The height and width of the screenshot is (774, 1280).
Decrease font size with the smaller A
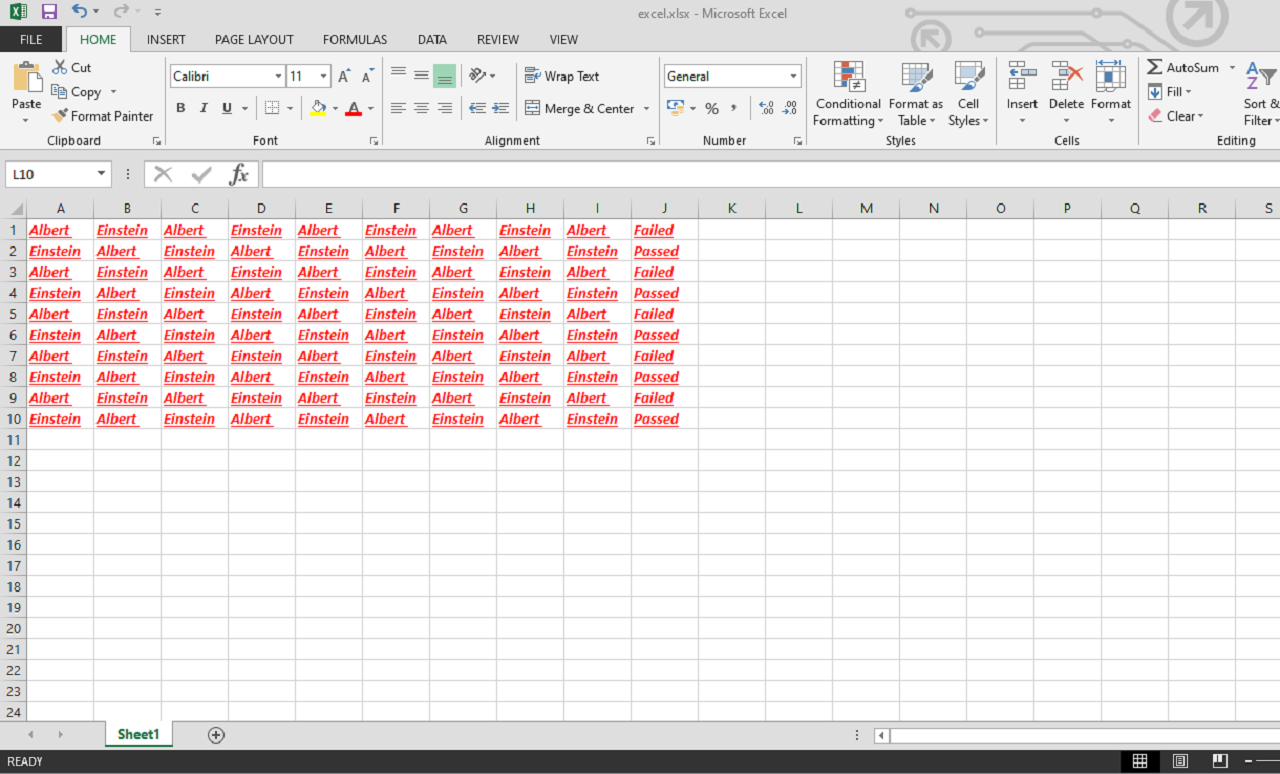coord(367,76)
